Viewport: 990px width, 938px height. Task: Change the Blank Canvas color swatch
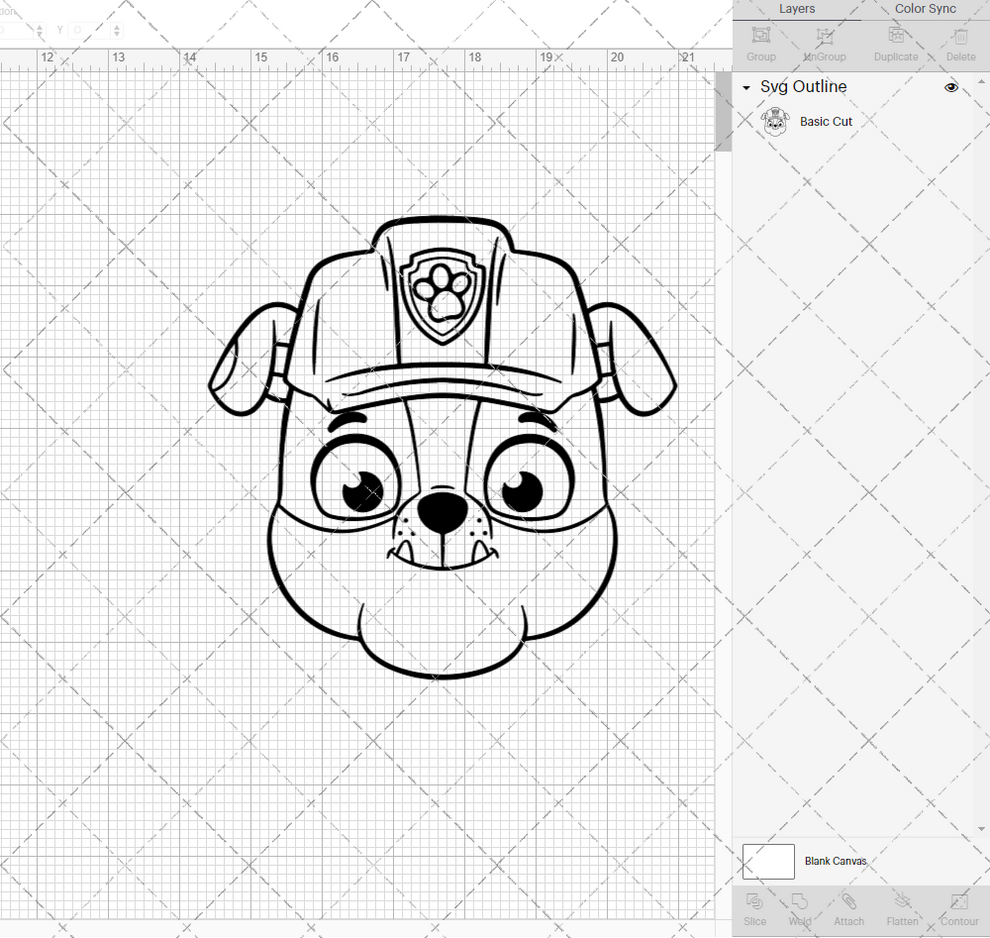click(767, 861)
